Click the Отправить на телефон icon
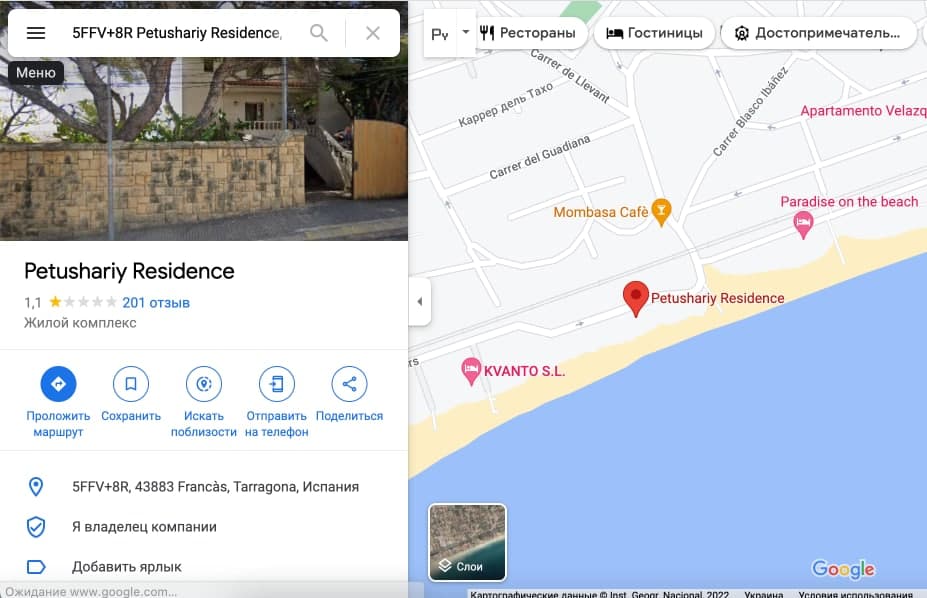The width and height of the screenshot is (927, 598). point(277,384)
